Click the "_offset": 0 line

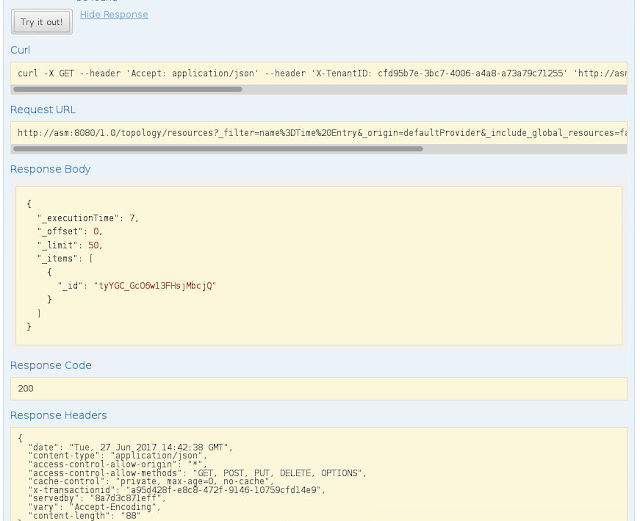pos(69,232)
